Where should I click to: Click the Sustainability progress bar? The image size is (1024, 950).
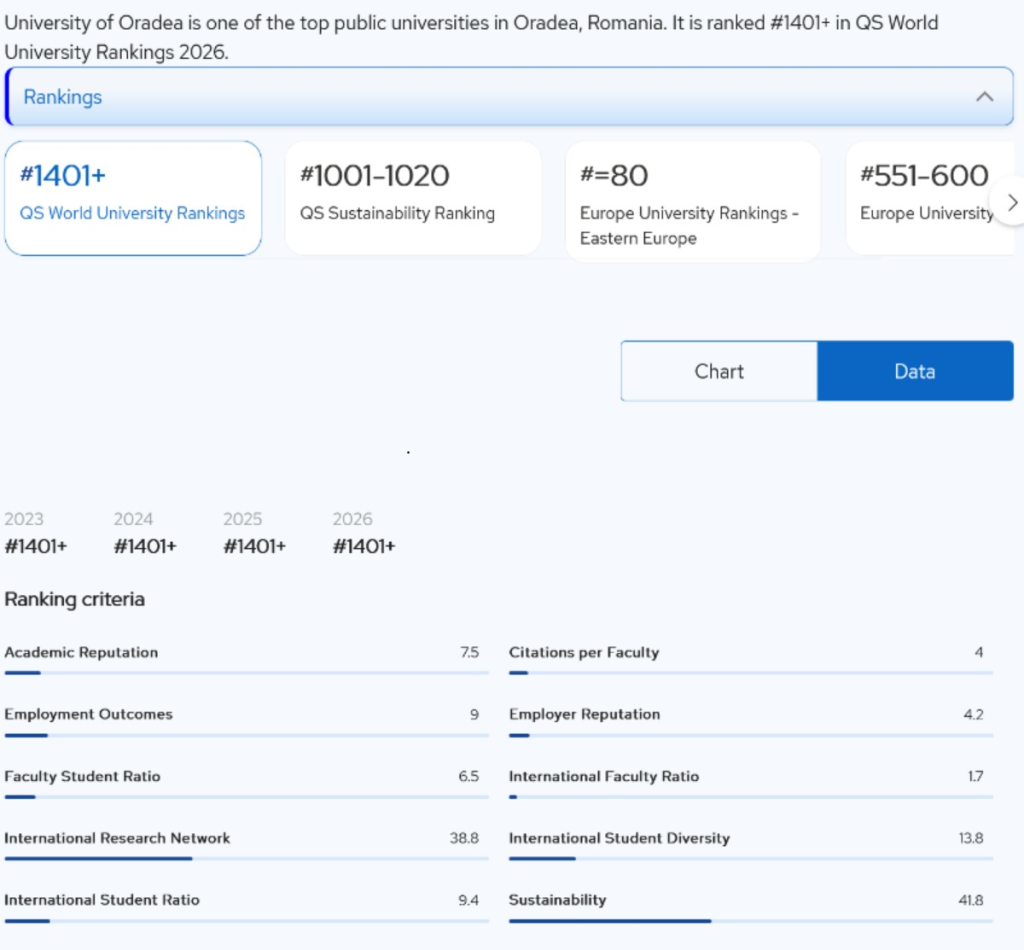[x=751, y=921]
